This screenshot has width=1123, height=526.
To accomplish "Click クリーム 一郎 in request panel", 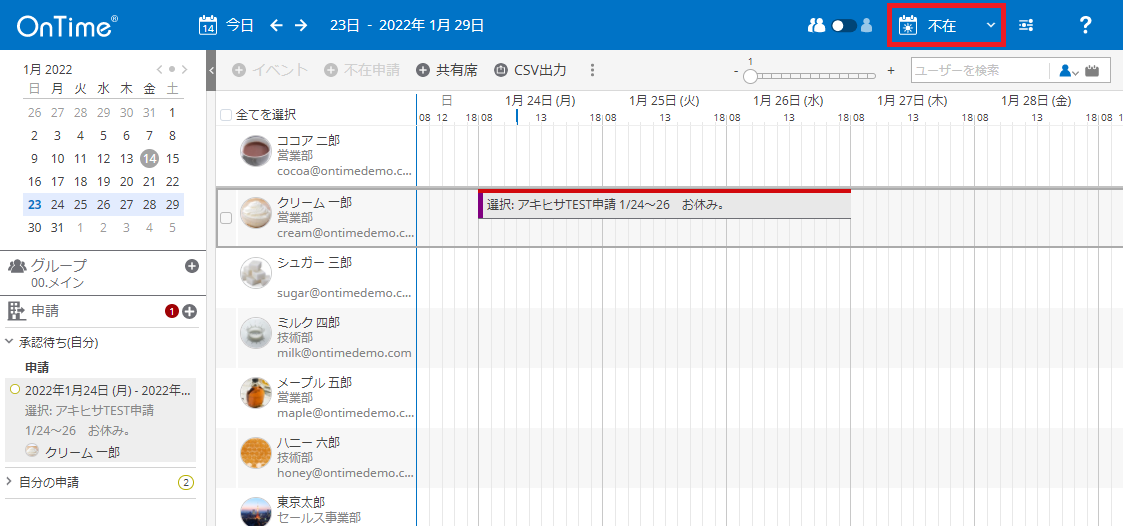I will coord(82,451).
